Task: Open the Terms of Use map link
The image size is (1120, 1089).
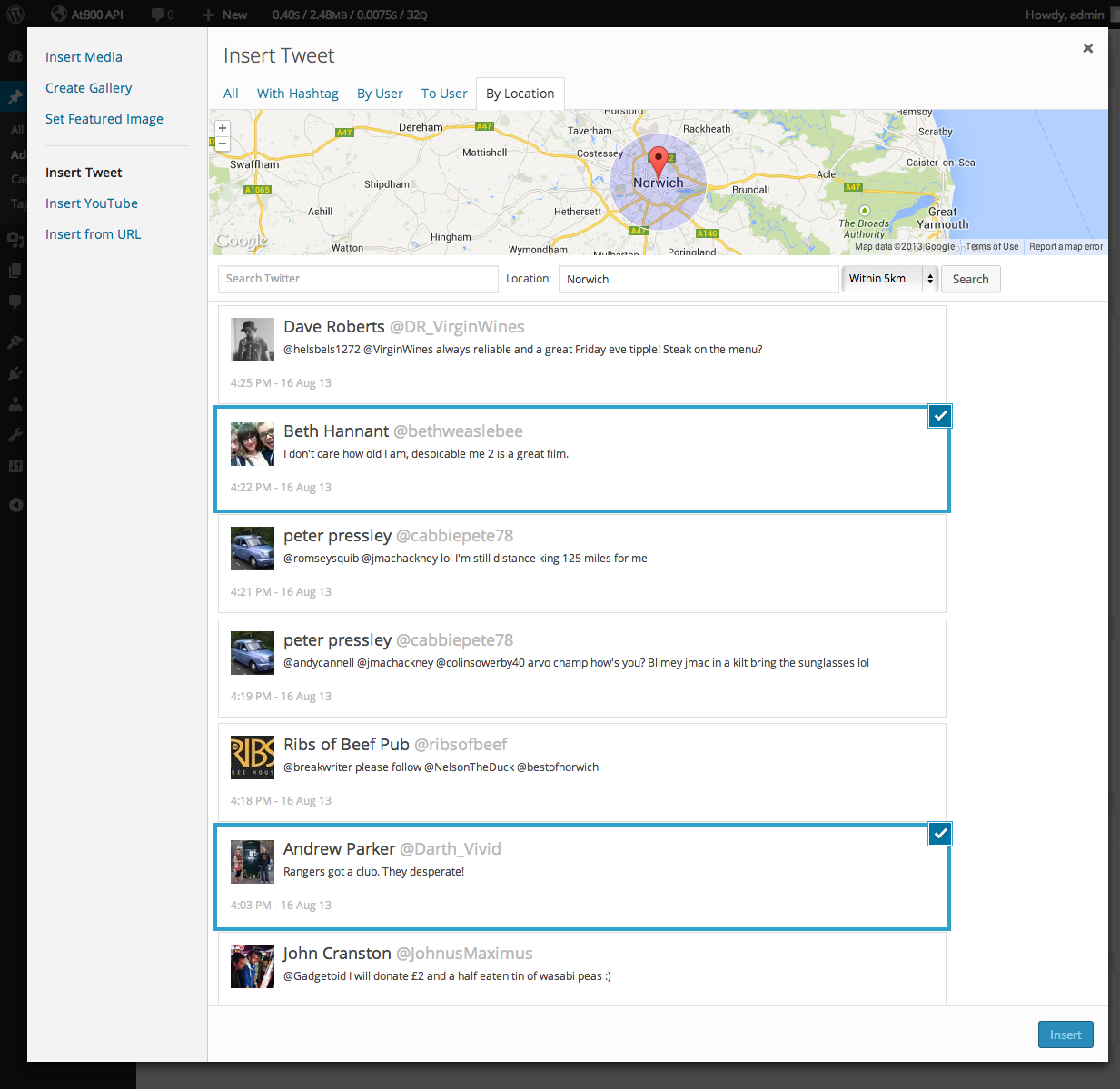Action: (x=992, y=247)
